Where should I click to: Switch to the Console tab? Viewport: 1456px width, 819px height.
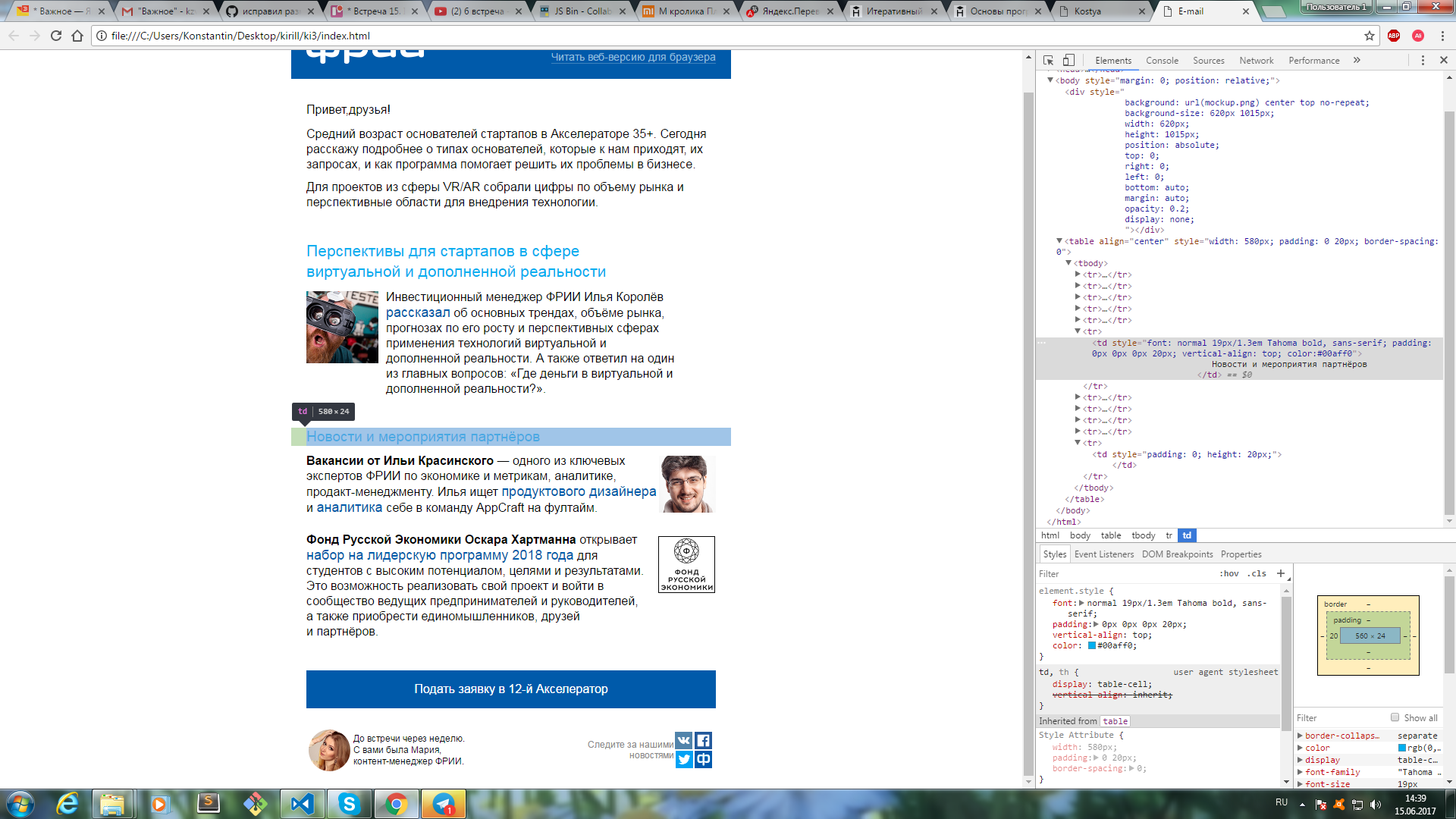pos(1162,61)
